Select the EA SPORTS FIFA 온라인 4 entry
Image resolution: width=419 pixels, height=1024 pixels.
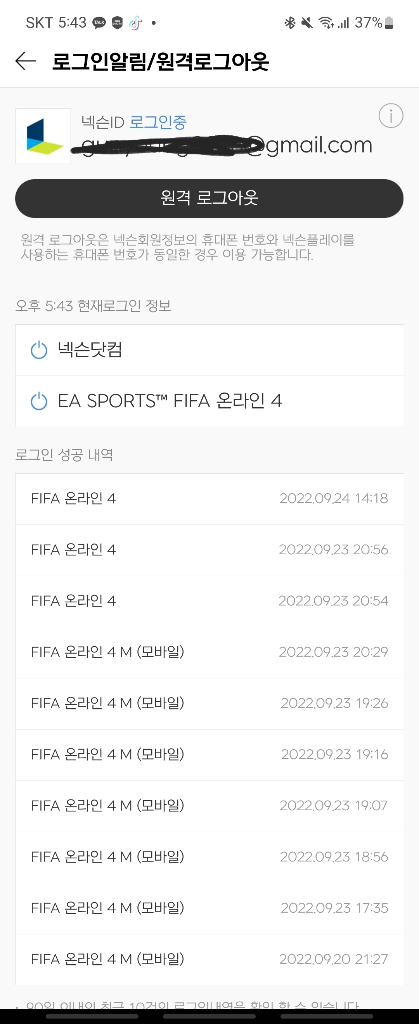tap(209, 401)
